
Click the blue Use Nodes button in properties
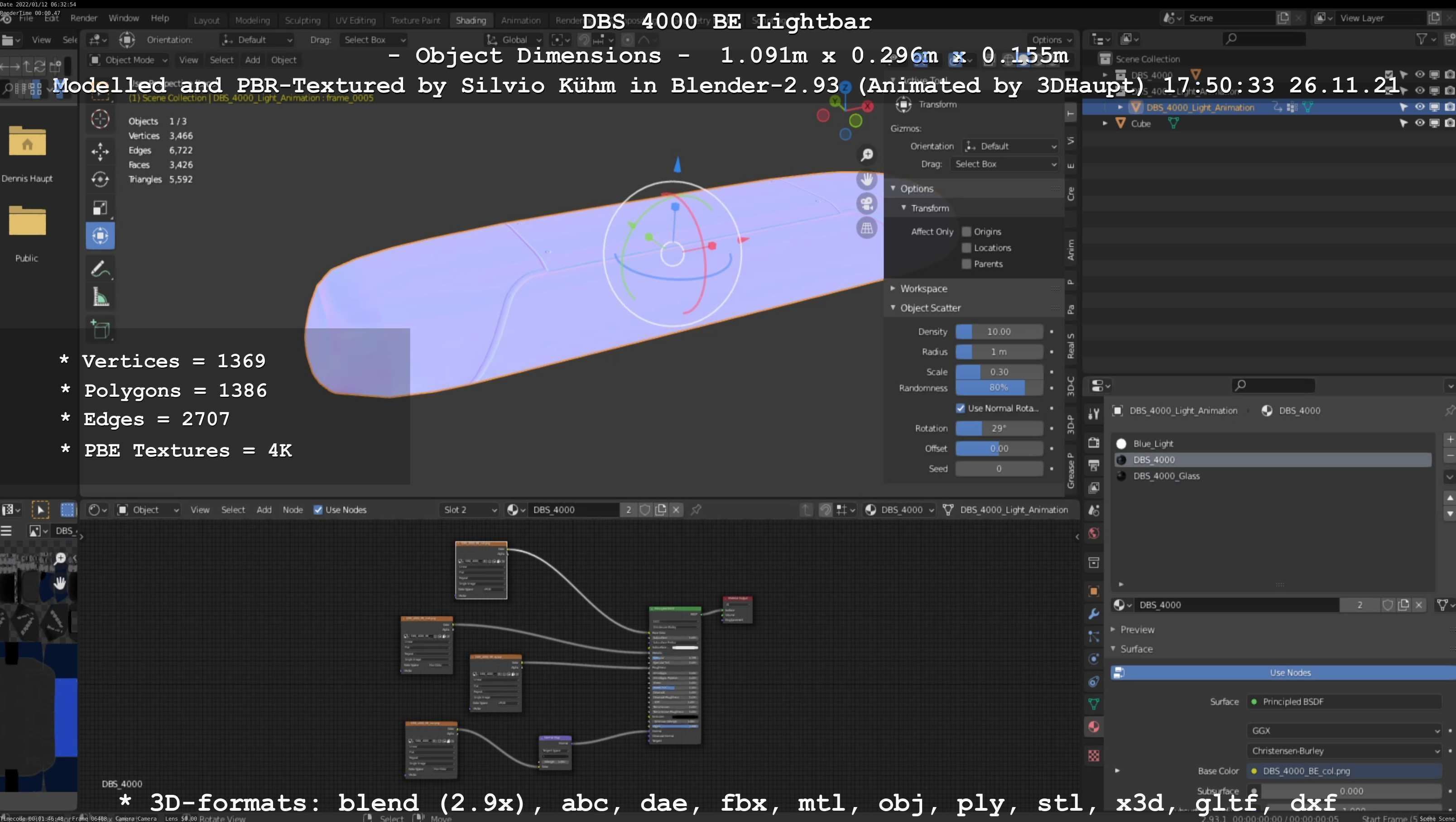pos(1283,673)
